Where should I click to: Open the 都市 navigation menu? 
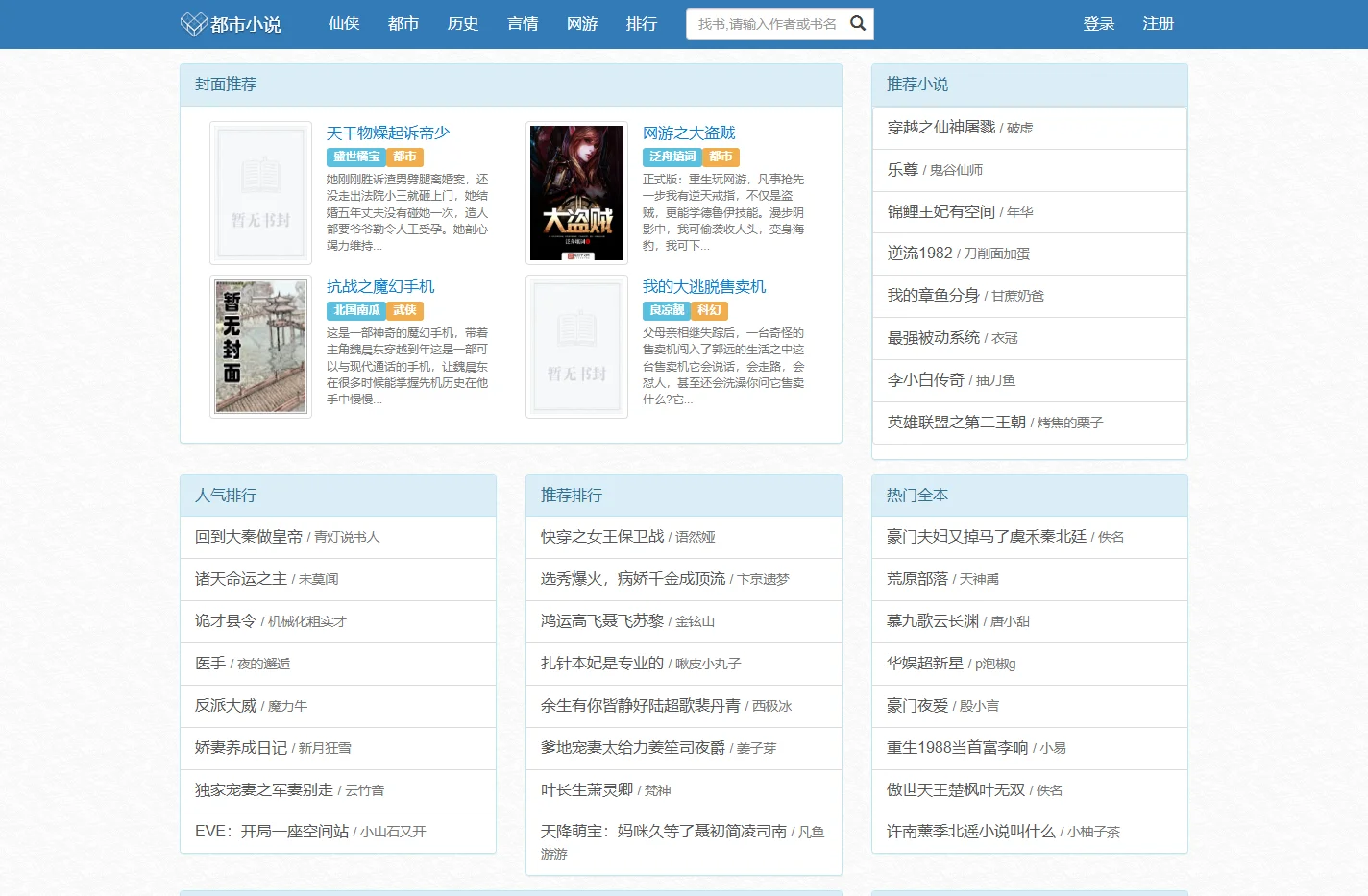point(403,24)
